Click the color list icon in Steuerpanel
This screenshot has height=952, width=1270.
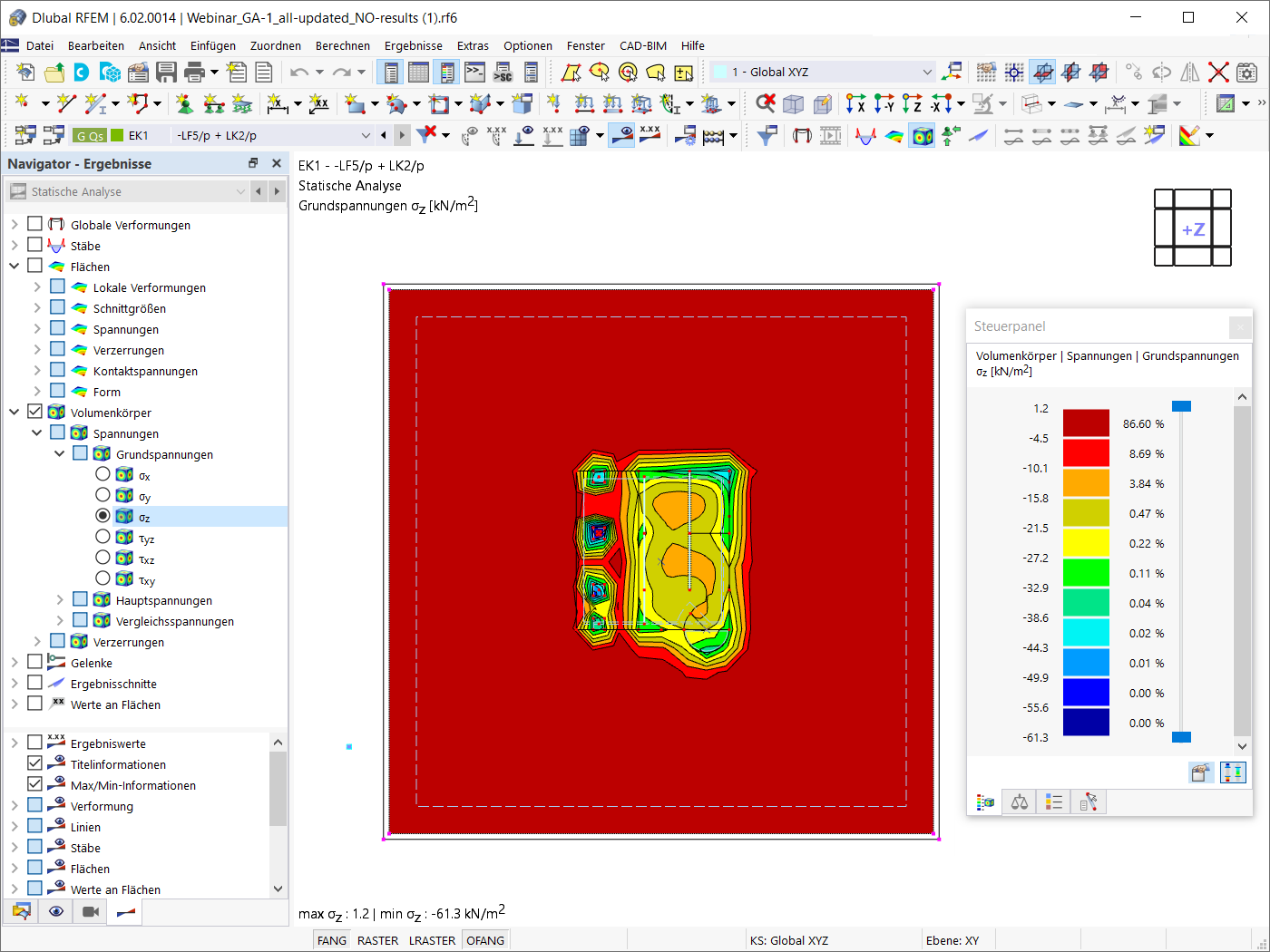pyautogui.click(x=1053, y=802)
